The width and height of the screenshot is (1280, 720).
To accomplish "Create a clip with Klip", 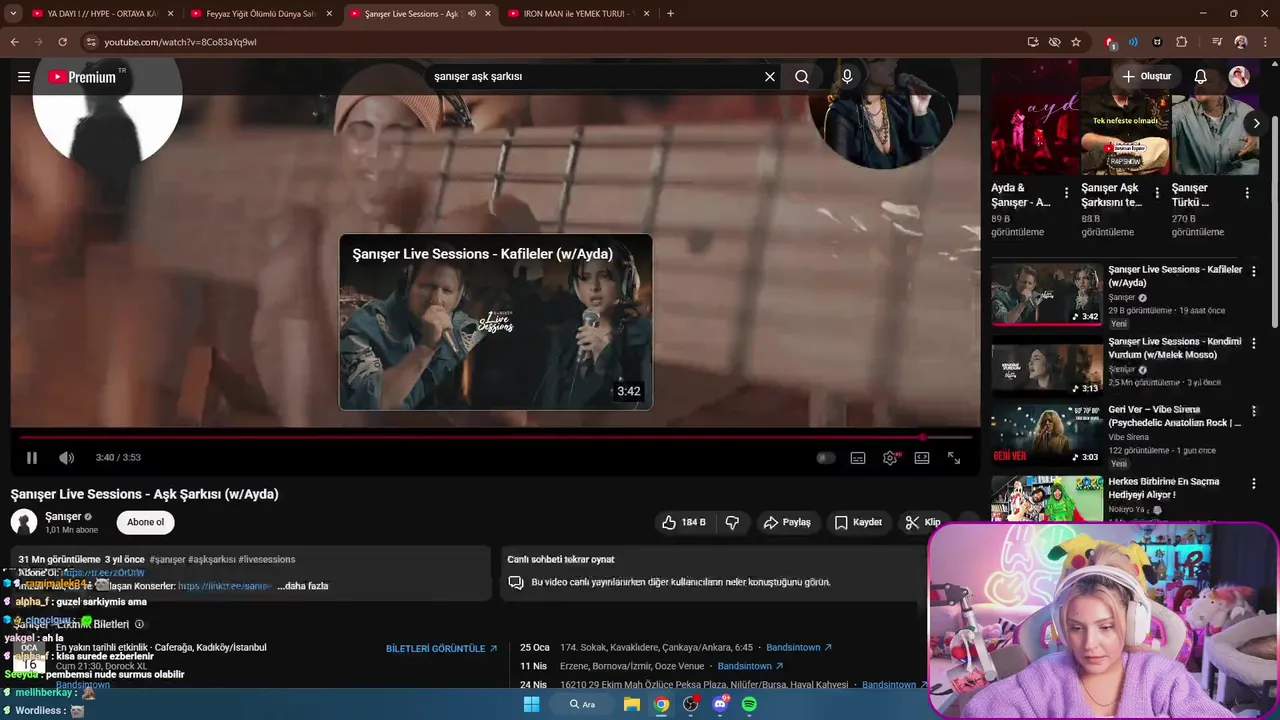I will pos(923,522).
